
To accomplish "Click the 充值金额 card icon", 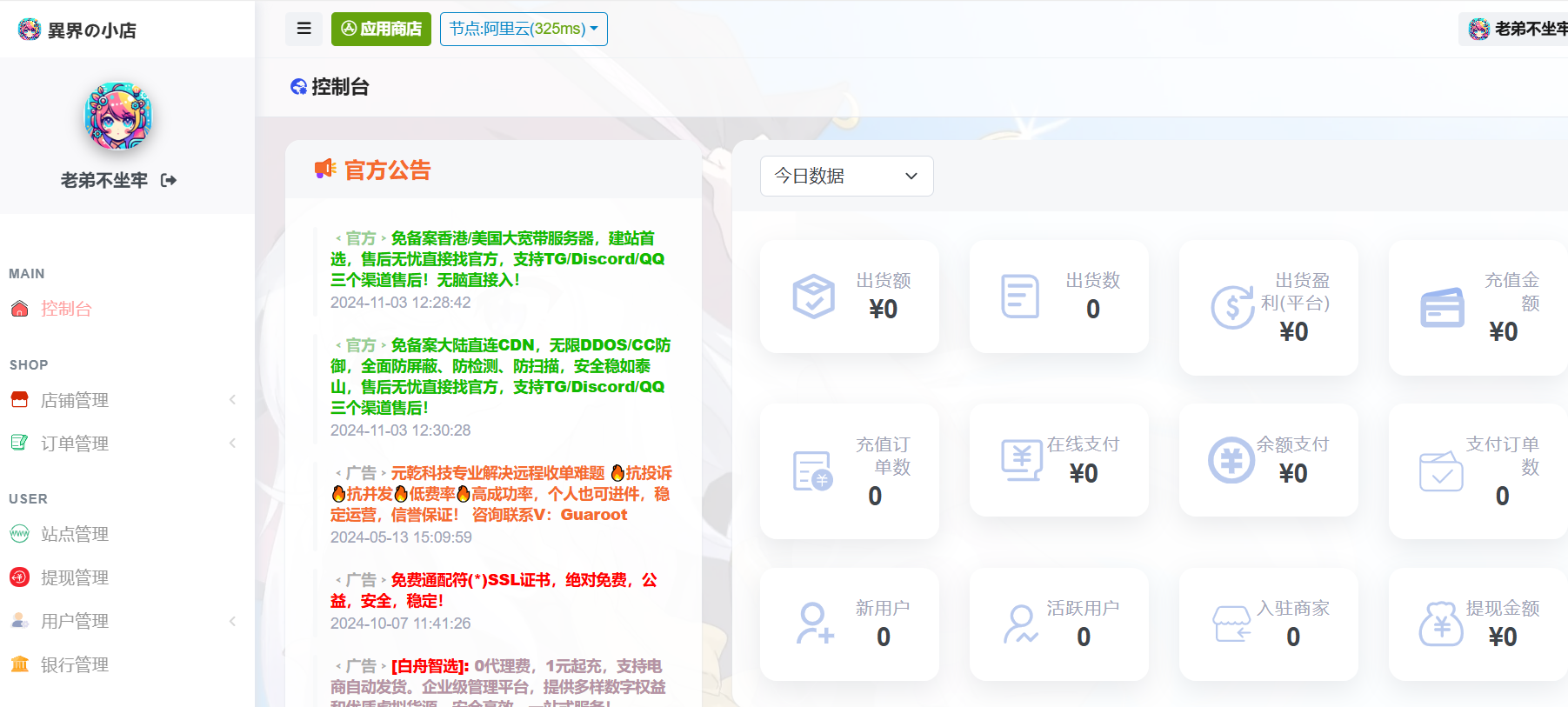I will point(1442,307).
